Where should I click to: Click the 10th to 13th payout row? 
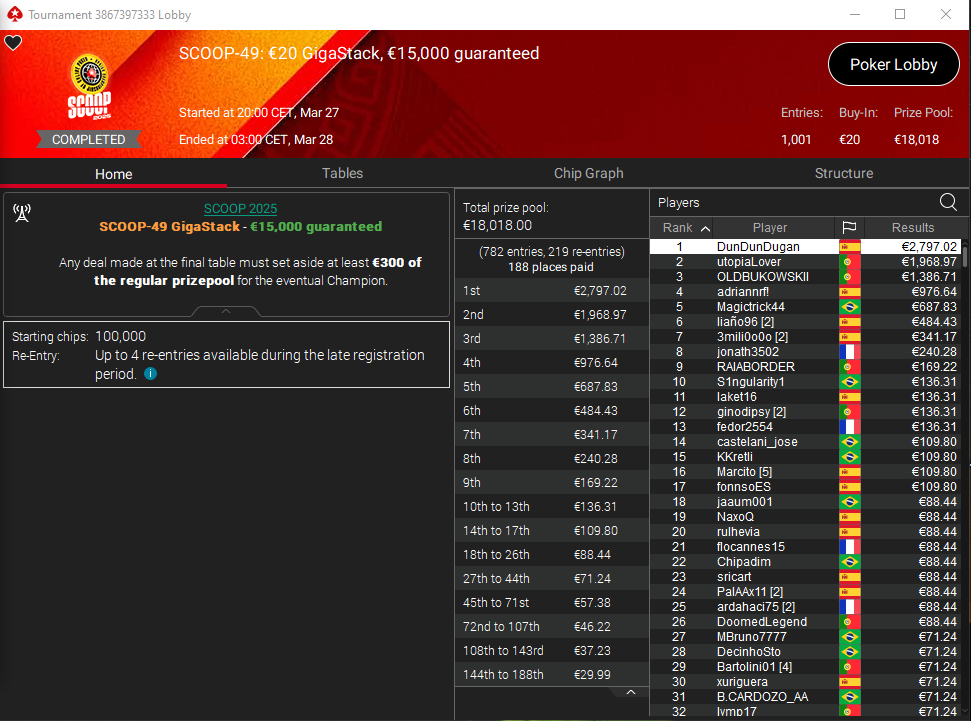(551, 507)
